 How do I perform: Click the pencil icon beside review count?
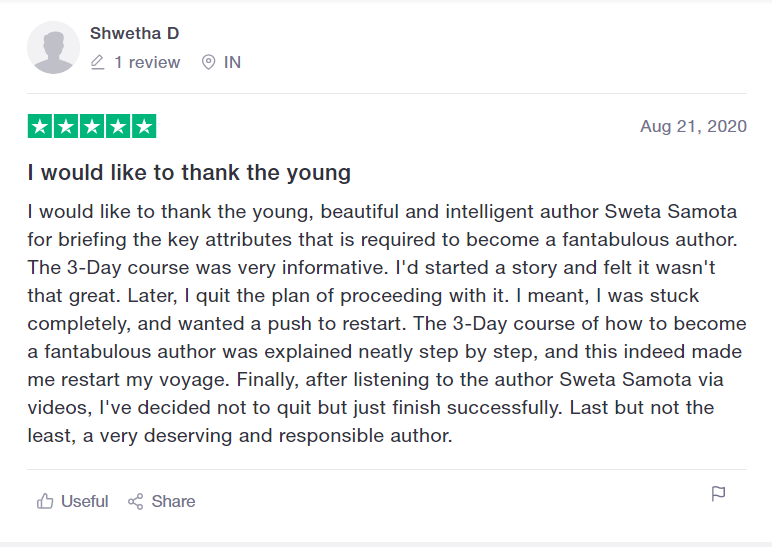coord(97,63)
